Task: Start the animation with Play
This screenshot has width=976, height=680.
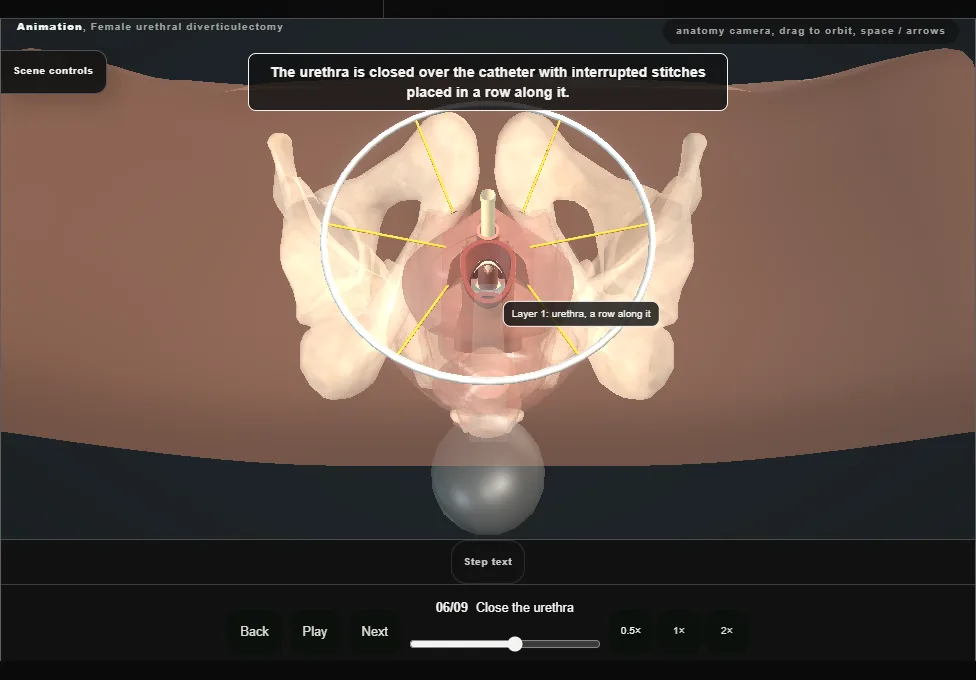Action: 315,631
